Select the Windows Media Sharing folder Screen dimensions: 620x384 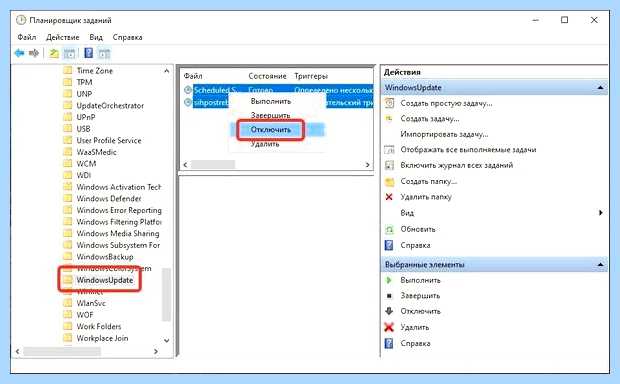118,233
